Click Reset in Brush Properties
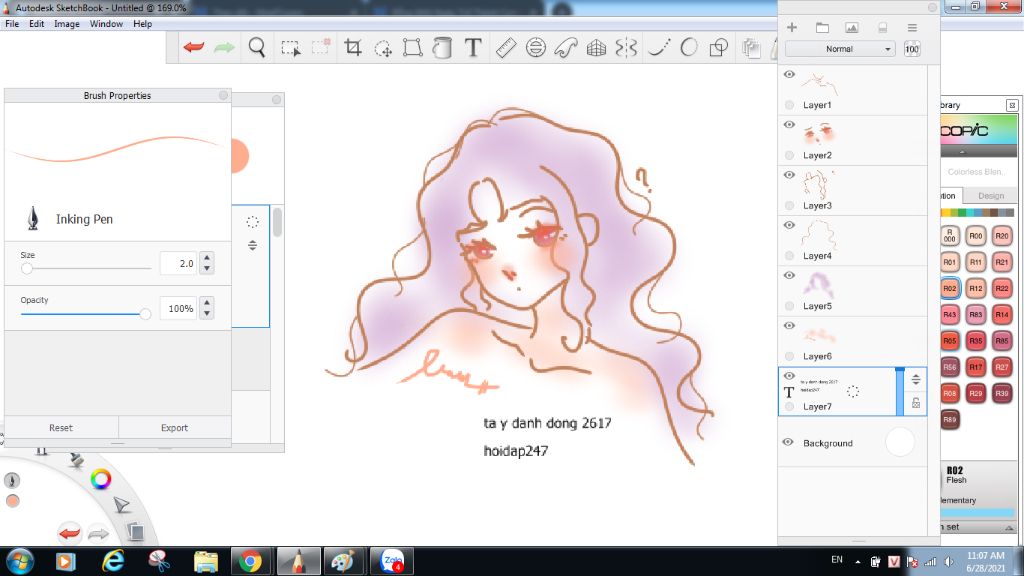 (61, 428)
